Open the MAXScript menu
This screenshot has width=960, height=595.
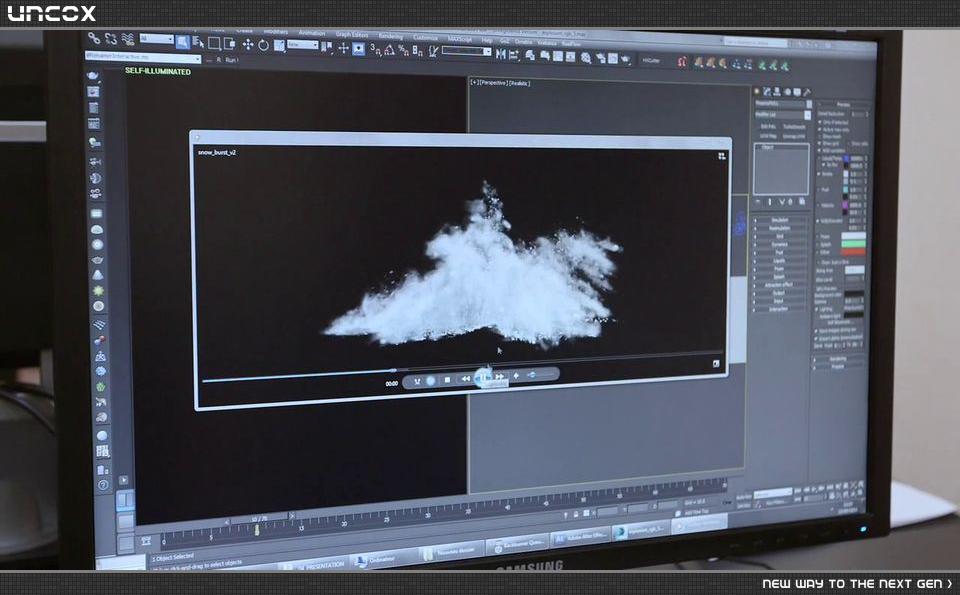[459, 39]
